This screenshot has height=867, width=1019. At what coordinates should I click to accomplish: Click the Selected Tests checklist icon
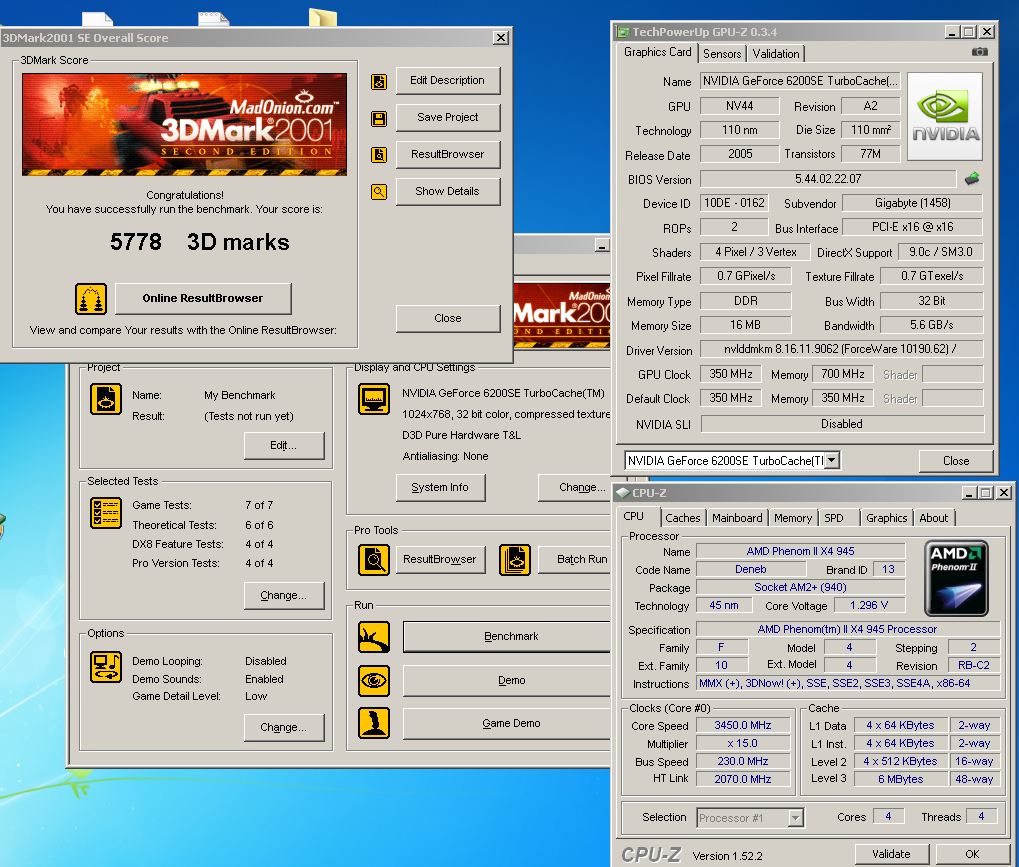[105, 513]
